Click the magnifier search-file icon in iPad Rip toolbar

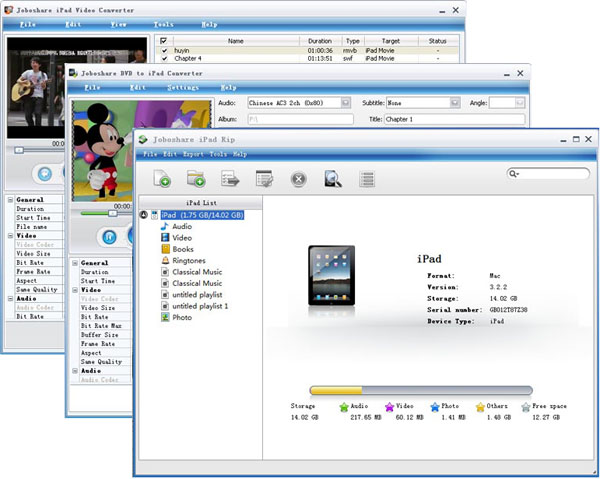333,179
